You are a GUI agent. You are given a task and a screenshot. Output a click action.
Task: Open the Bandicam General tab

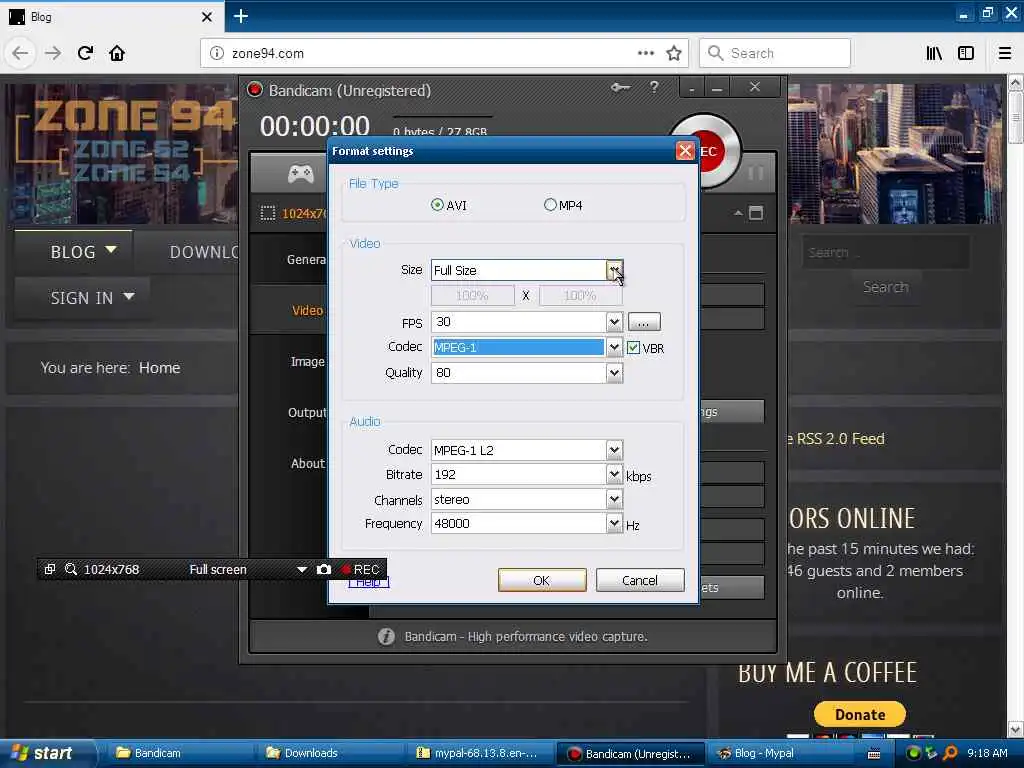click(306, 259)
